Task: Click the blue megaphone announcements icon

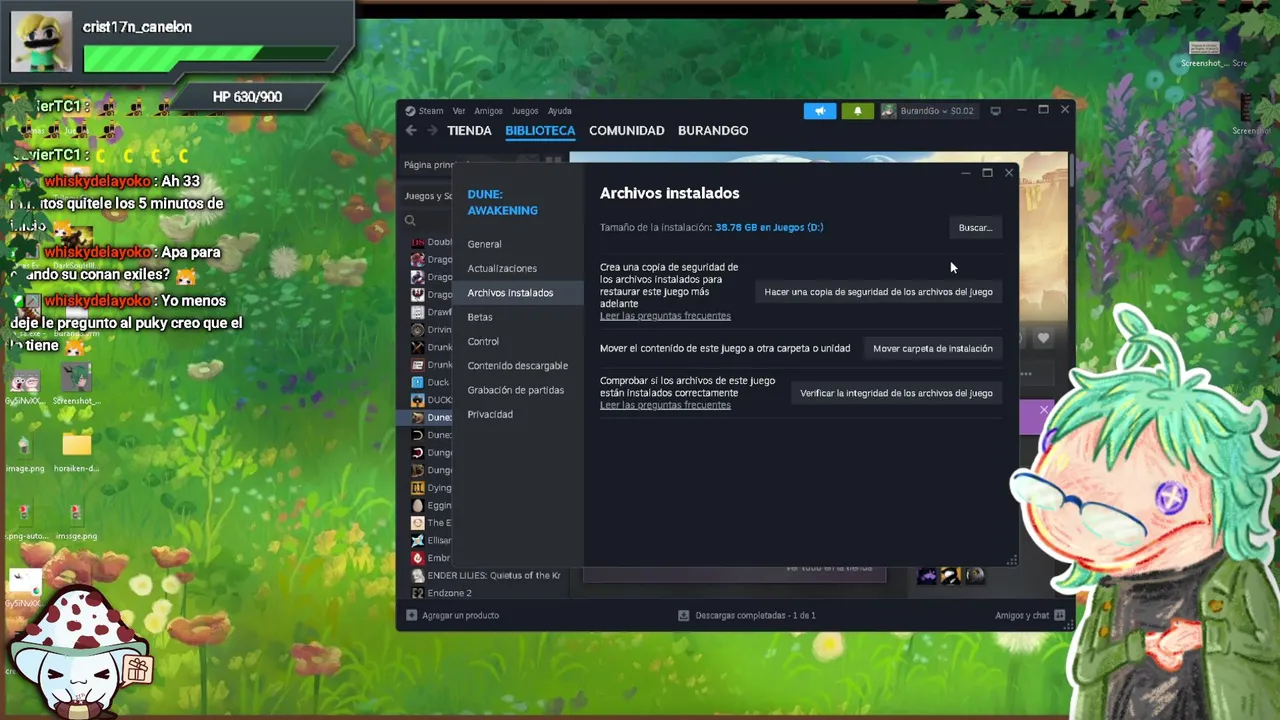Action: tap(820, 111)
